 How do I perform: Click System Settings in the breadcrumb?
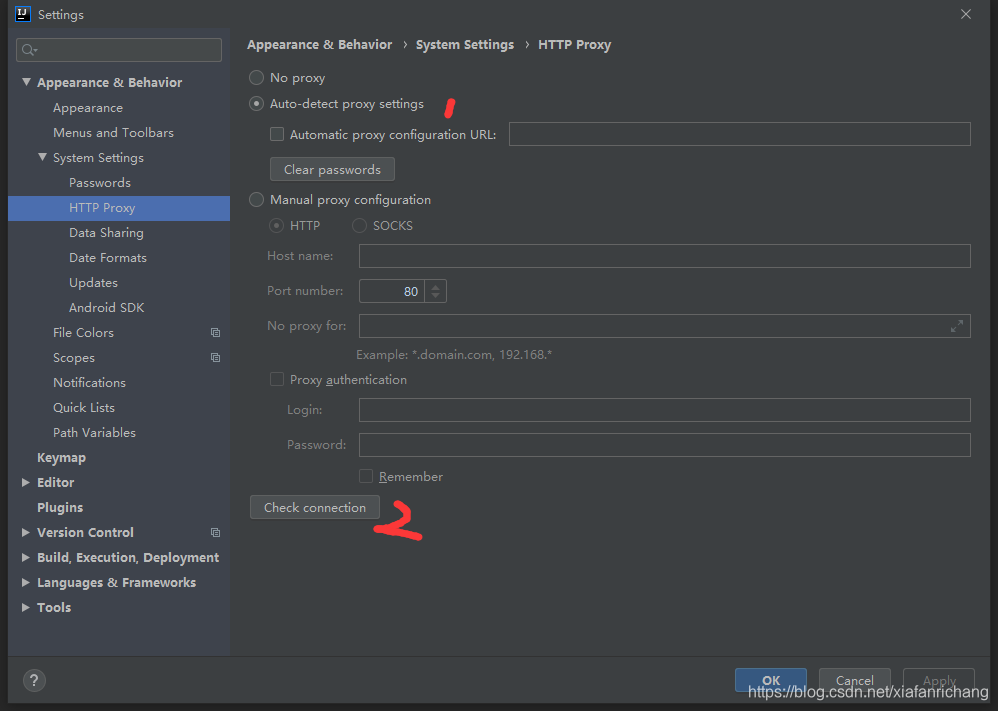(x=465, y=45)
